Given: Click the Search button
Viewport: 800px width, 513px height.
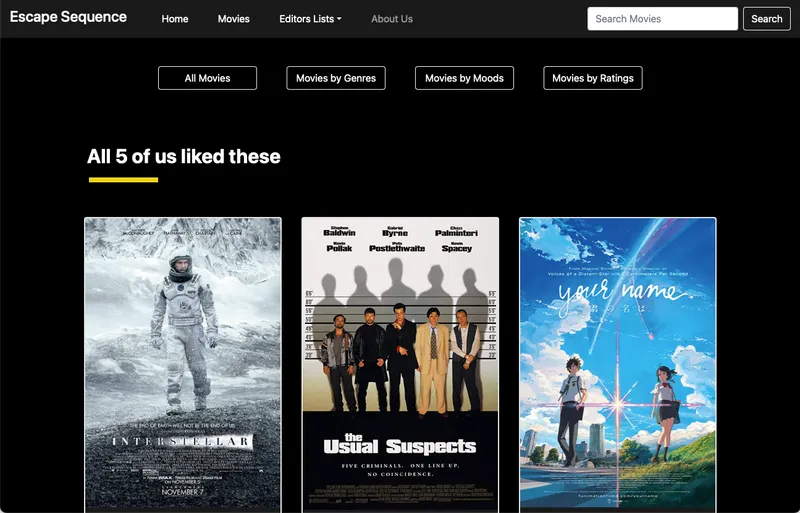Looking at the screenshot, I should pyautogui.click(x=766, y=19).
